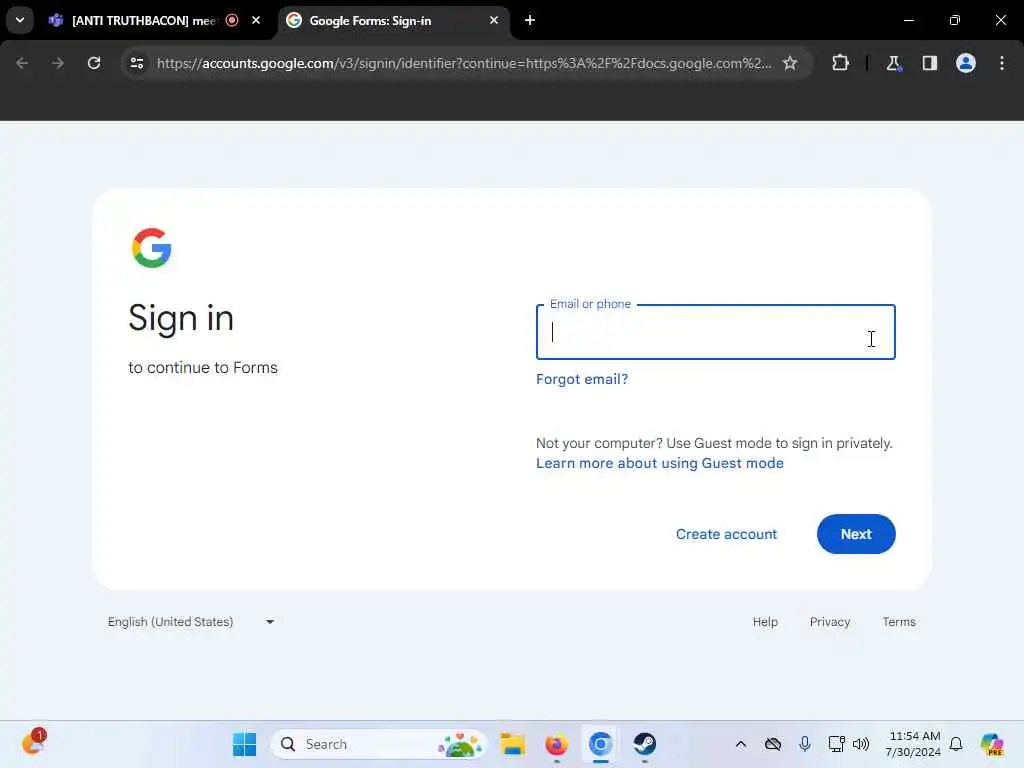Click the recording indicator on the meeting tab
The height and width of the screenshot is (768, 1024).
tap(232, 20)
